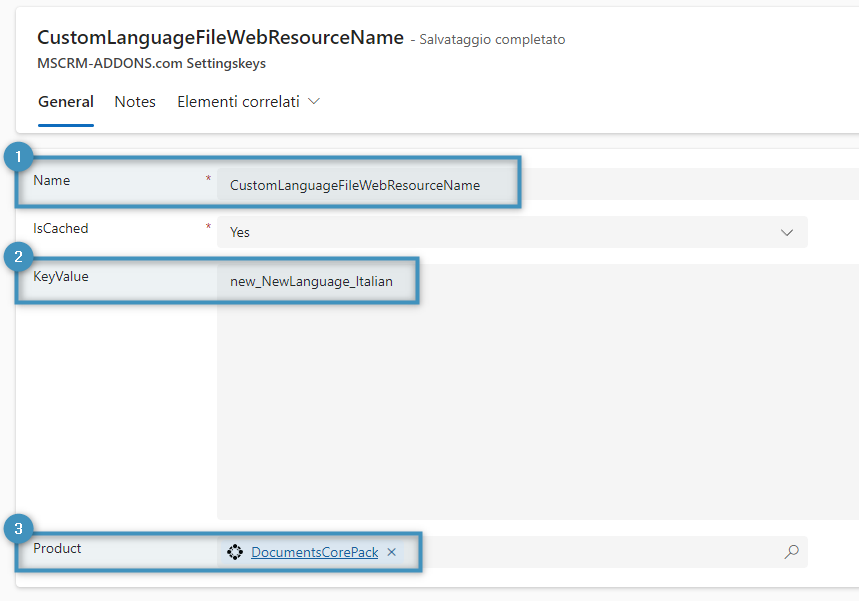859x601 pixels.
Task: Click the Salvataggio completato status text
Action: [492, 40]
